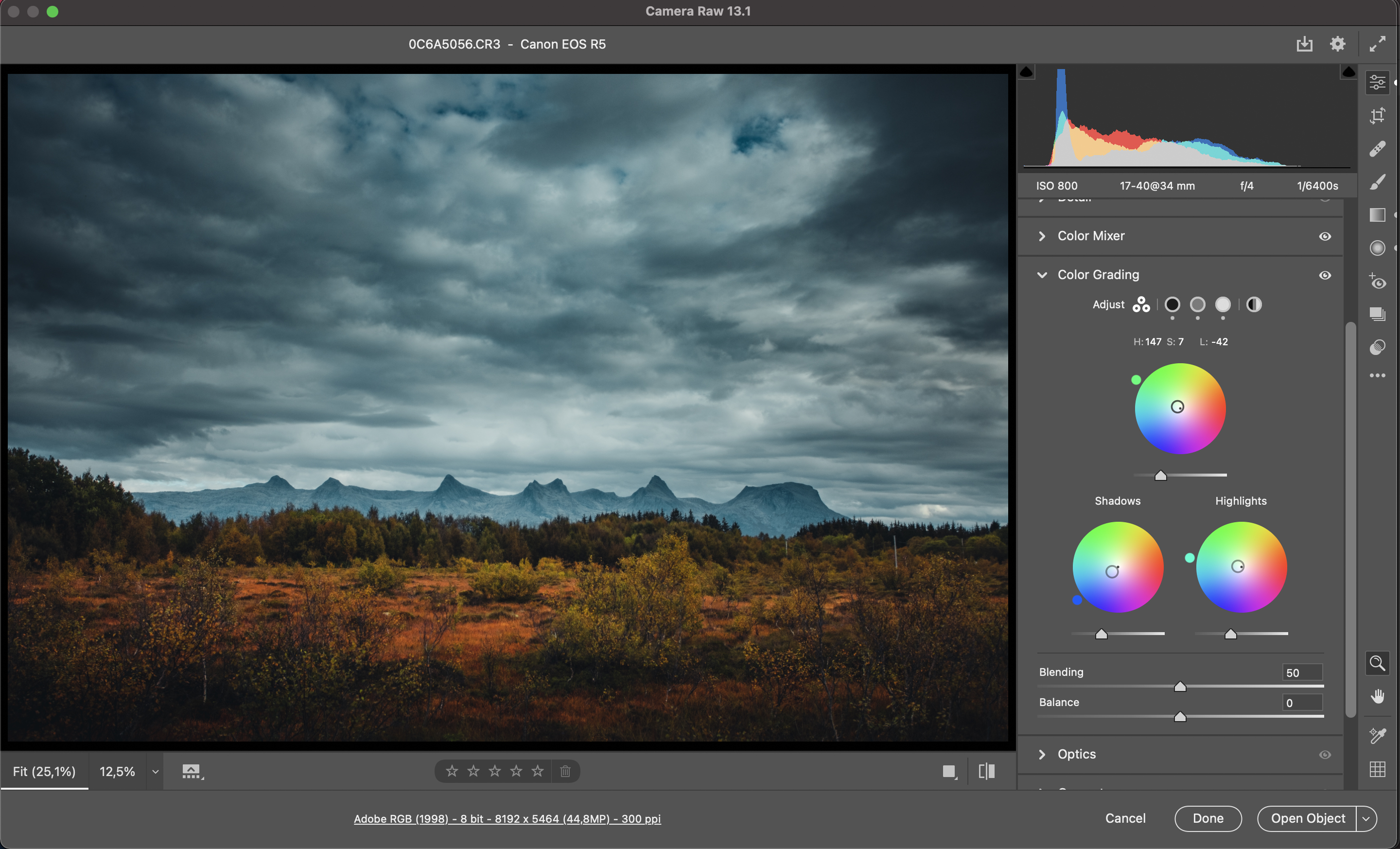Click the Open Object button

pyautogui.click(x=1307, y=818)
